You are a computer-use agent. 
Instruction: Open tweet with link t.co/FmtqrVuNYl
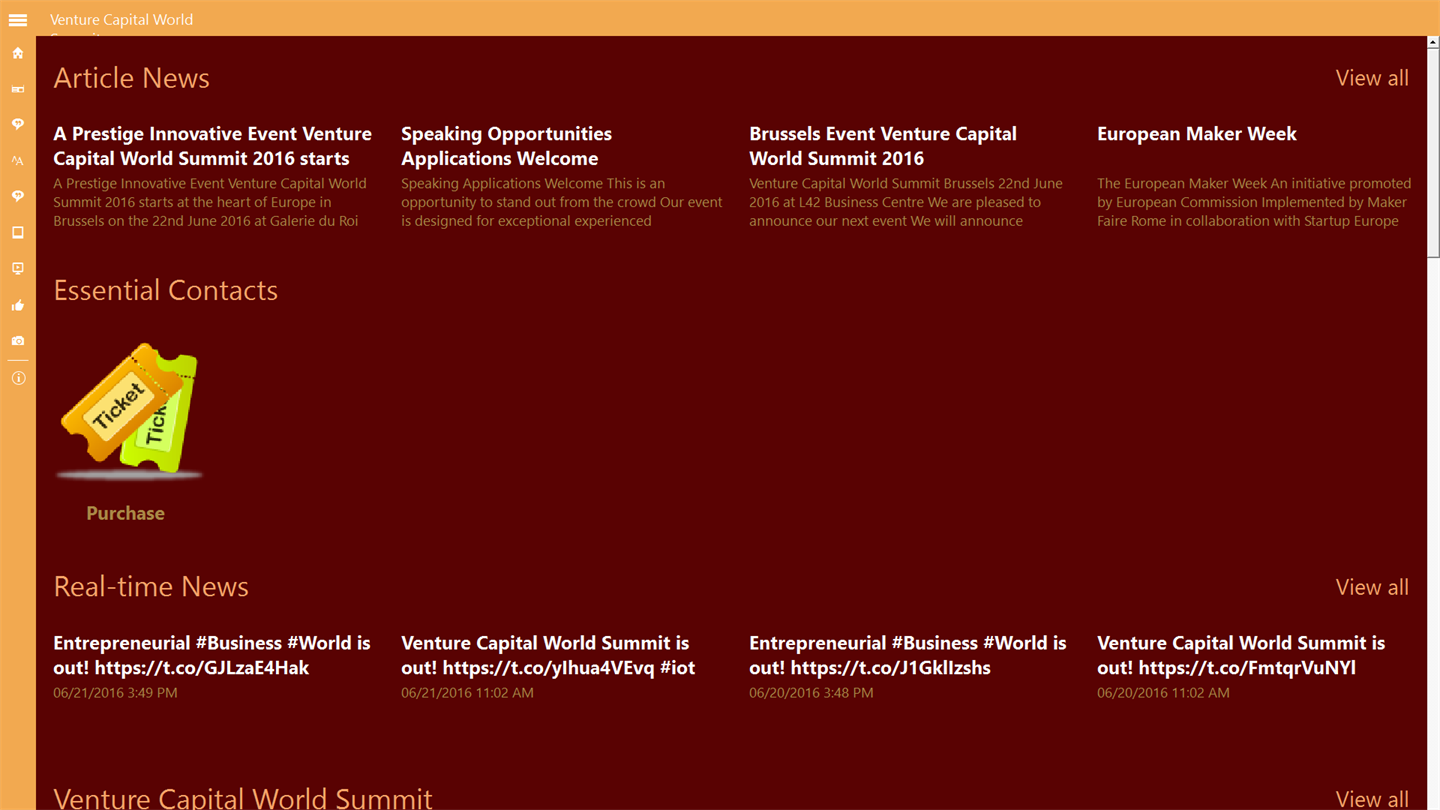1241,655
